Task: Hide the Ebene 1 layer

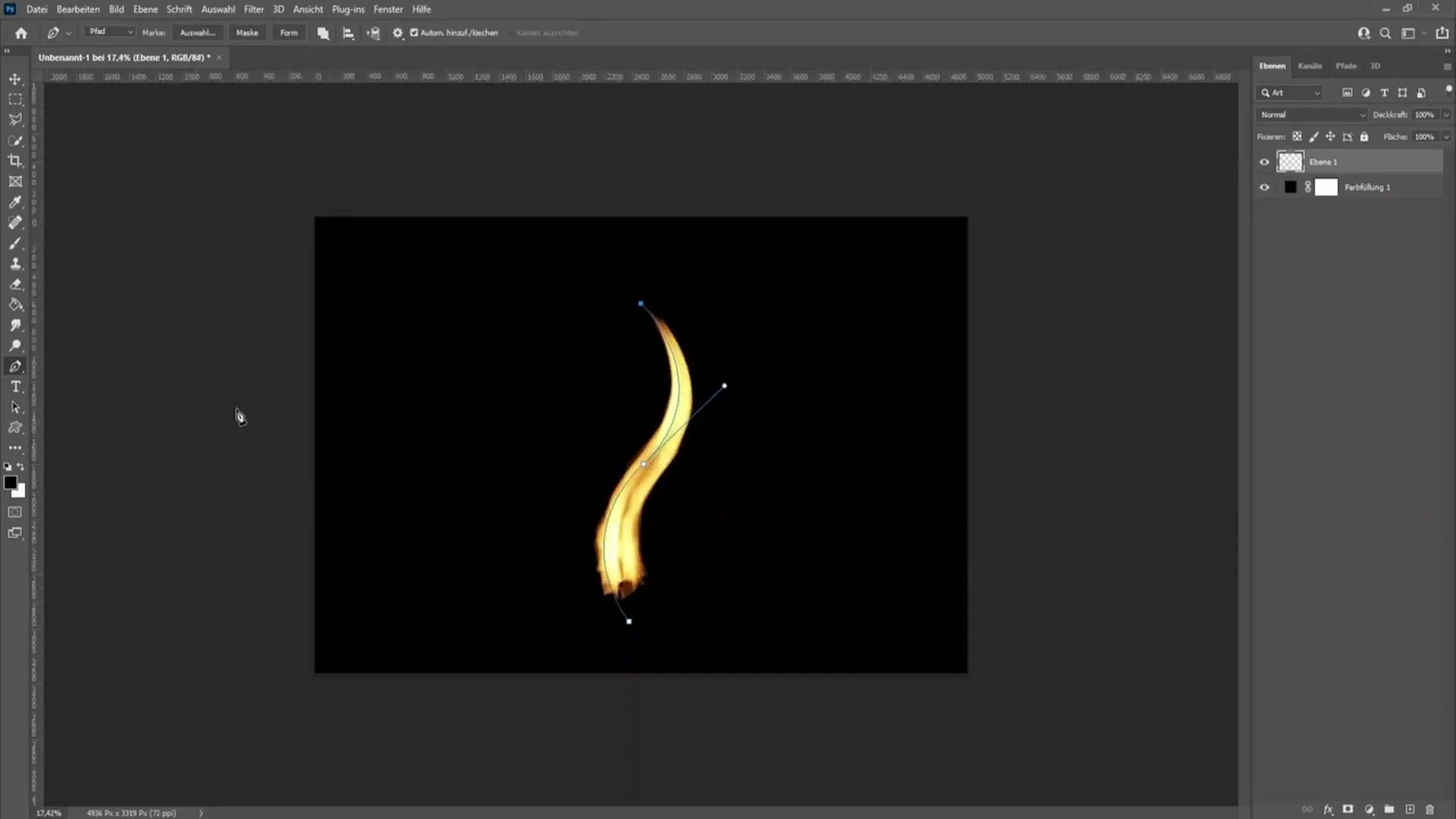Action: pos(1264,162)
